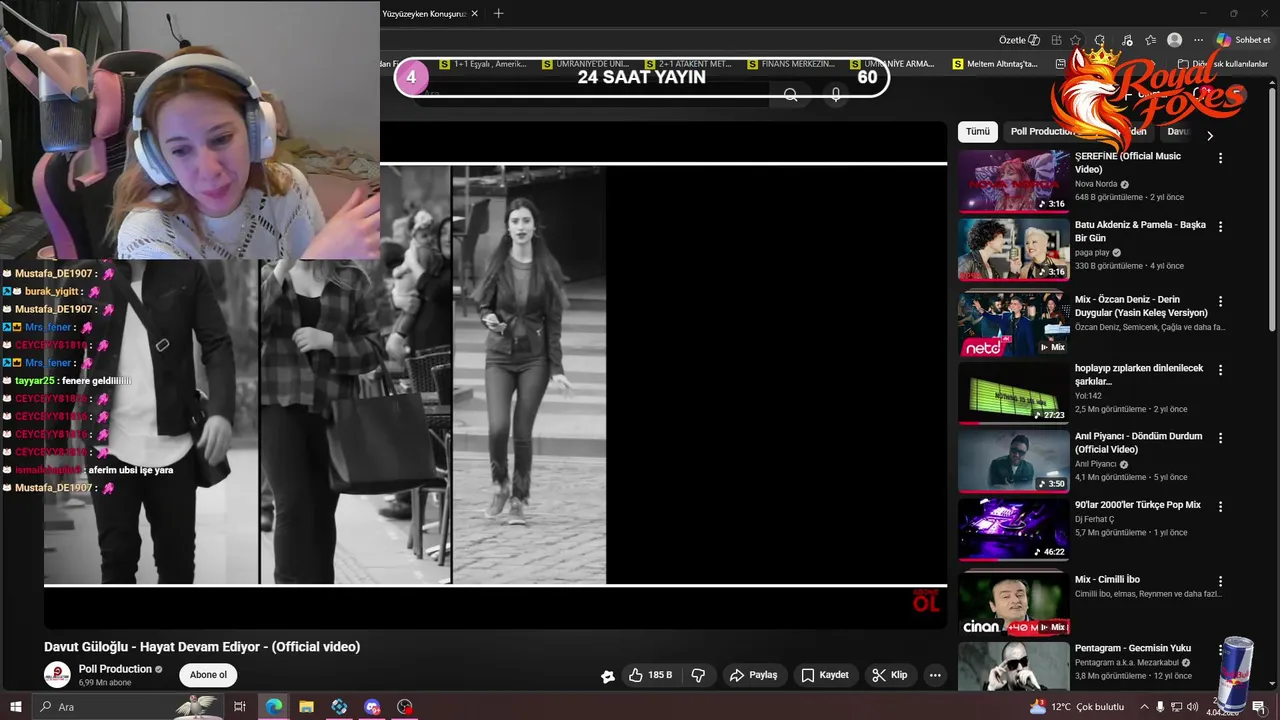Open more options for Anıl Piyancı video

(x=1220, y=438)
